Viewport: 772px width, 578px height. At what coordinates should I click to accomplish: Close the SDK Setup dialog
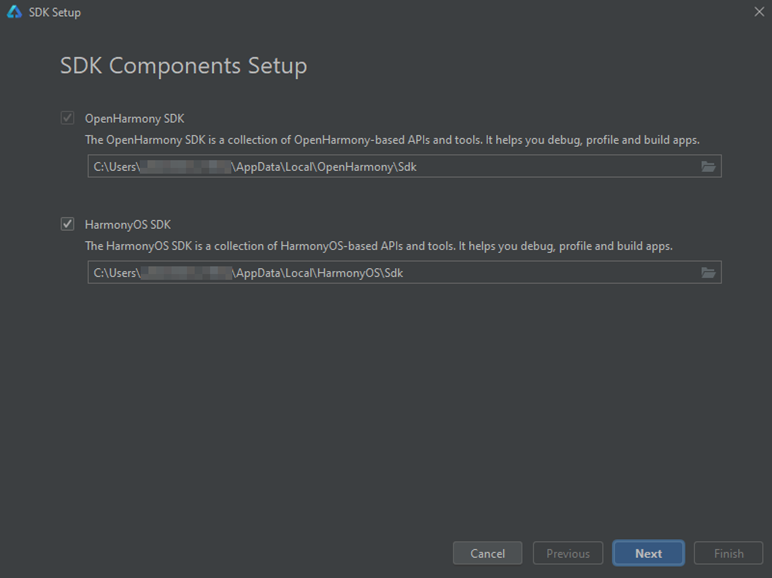pos(759,12)
